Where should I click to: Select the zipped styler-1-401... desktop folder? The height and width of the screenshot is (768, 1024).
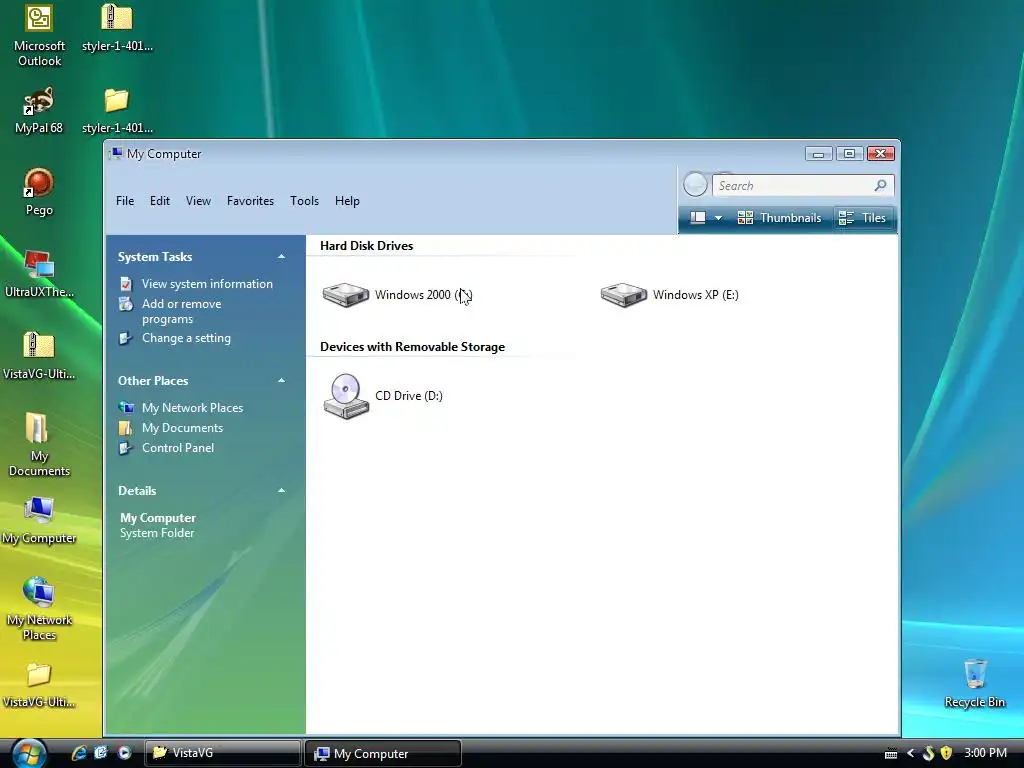118,29
